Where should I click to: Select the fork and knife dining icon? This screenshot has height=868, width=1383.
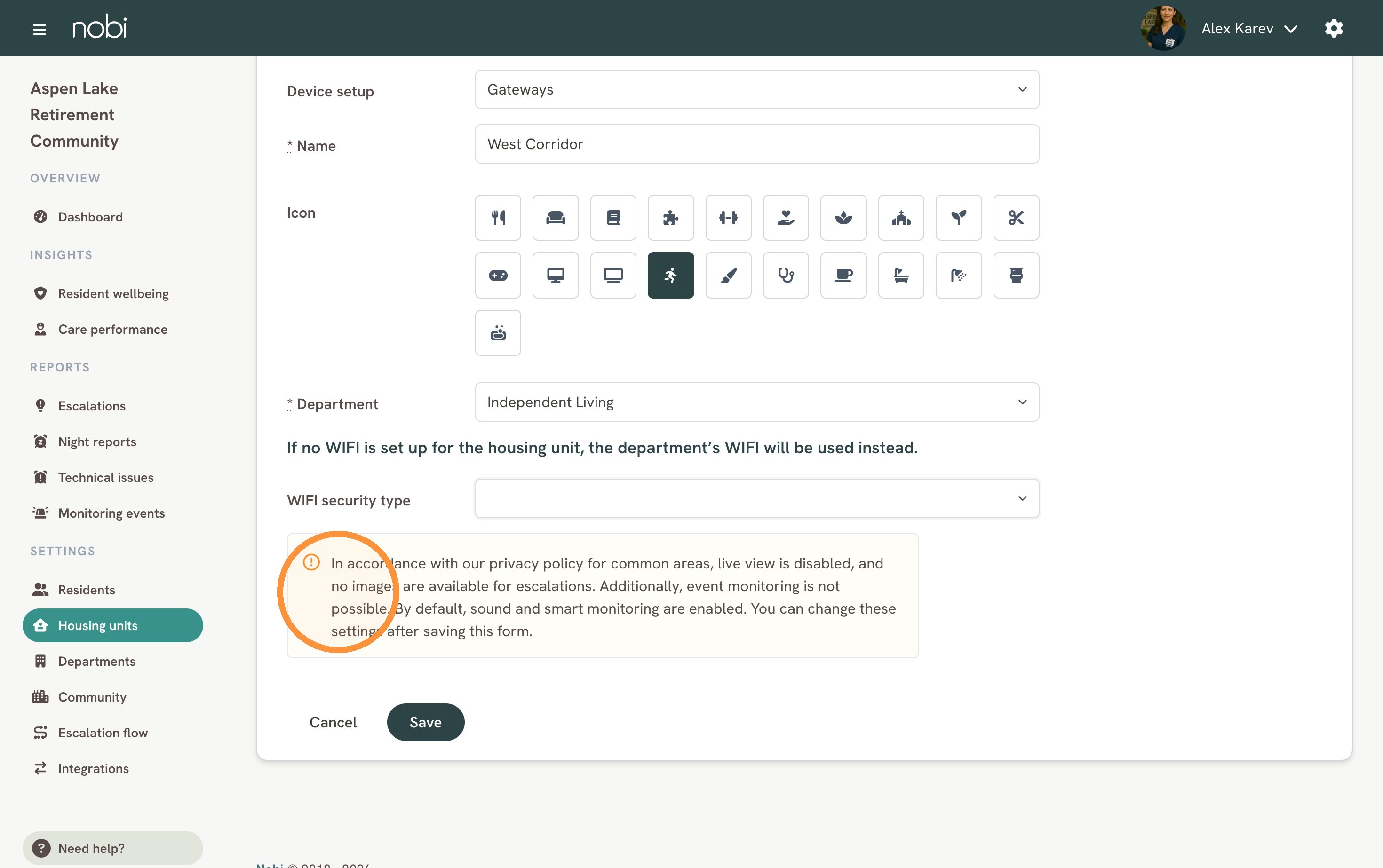[x=498, y=218]
